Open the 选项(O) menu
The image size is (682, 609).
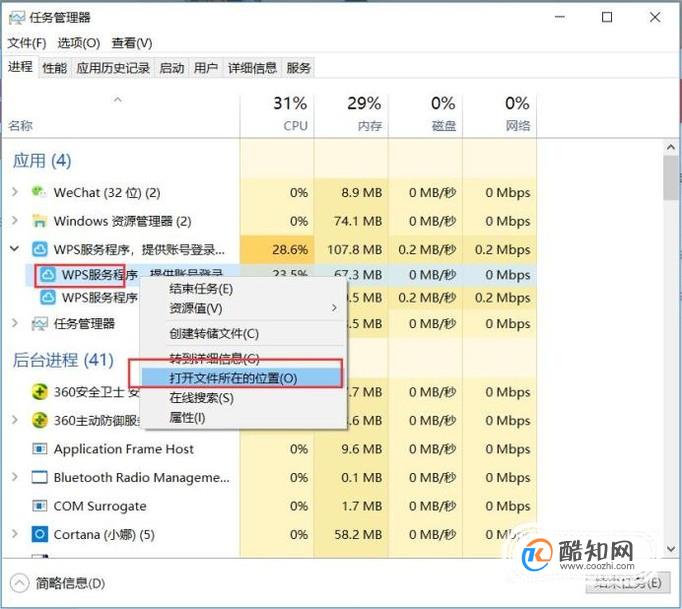(x=79, y=43)
